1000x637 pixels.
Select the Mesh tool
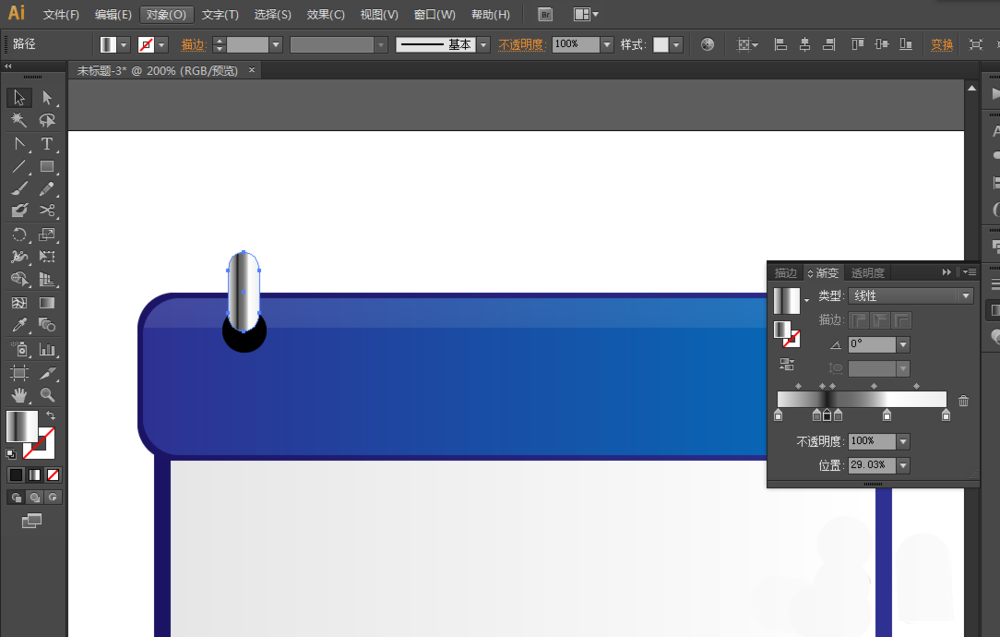click(x=19, y=303)
